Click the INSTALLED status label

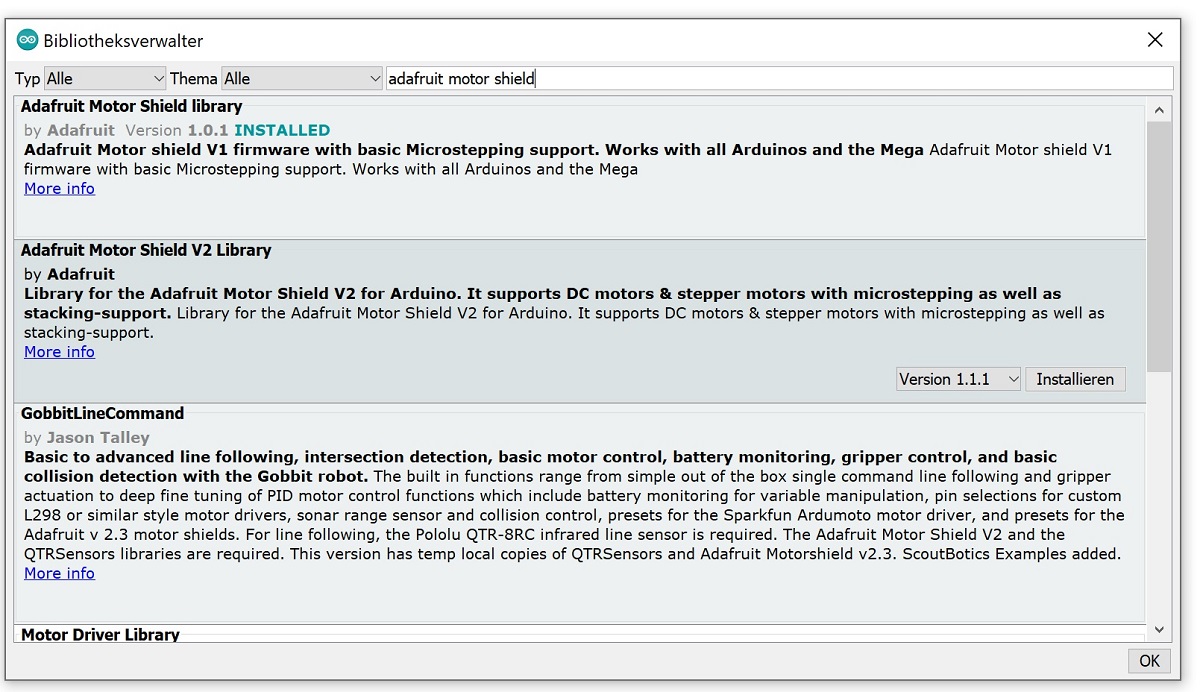pos(282,130)
